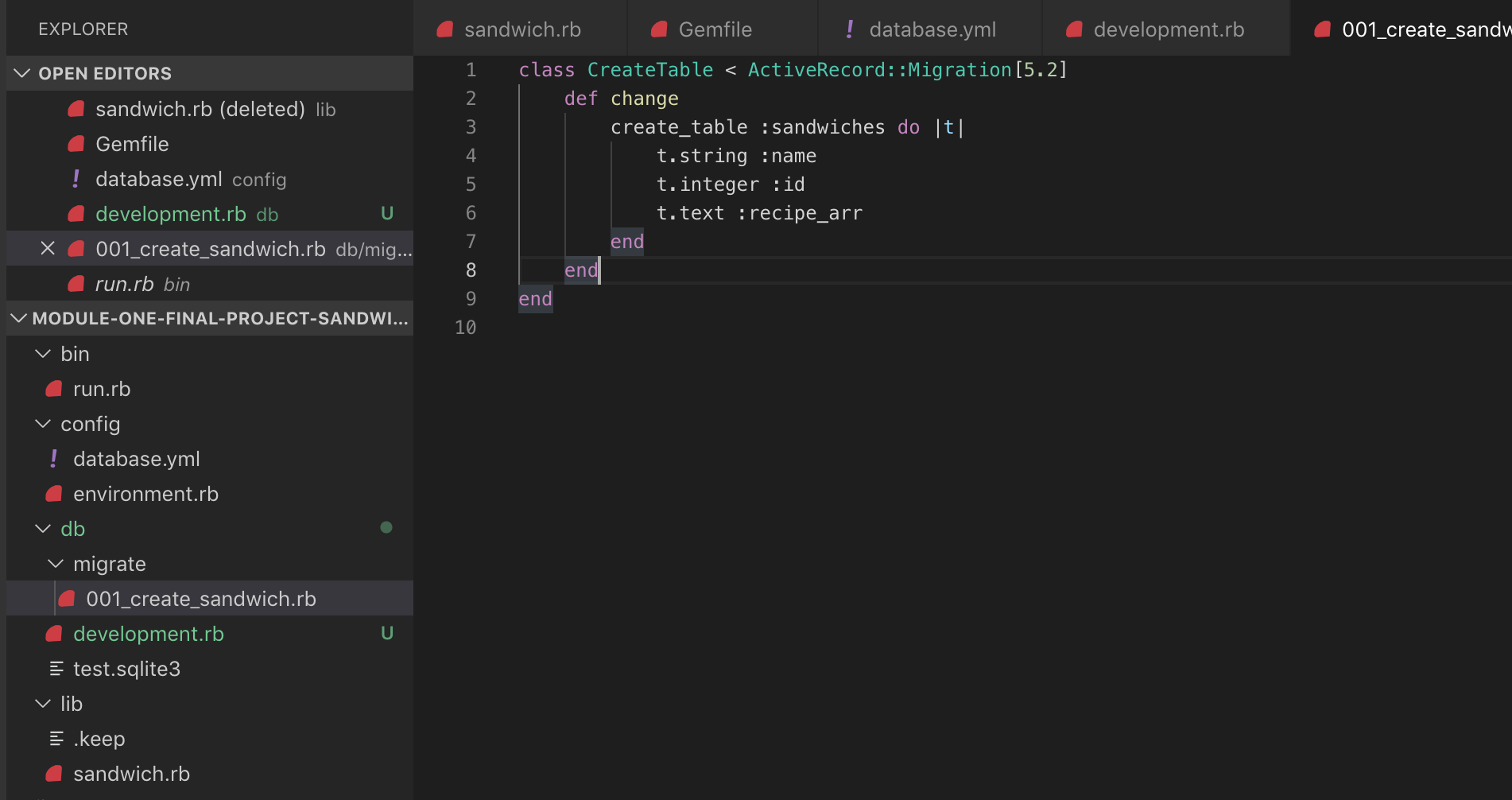Click the untracked U badge on development.rb in db folder
This screenshot has width=1512, height=800.
387,634
